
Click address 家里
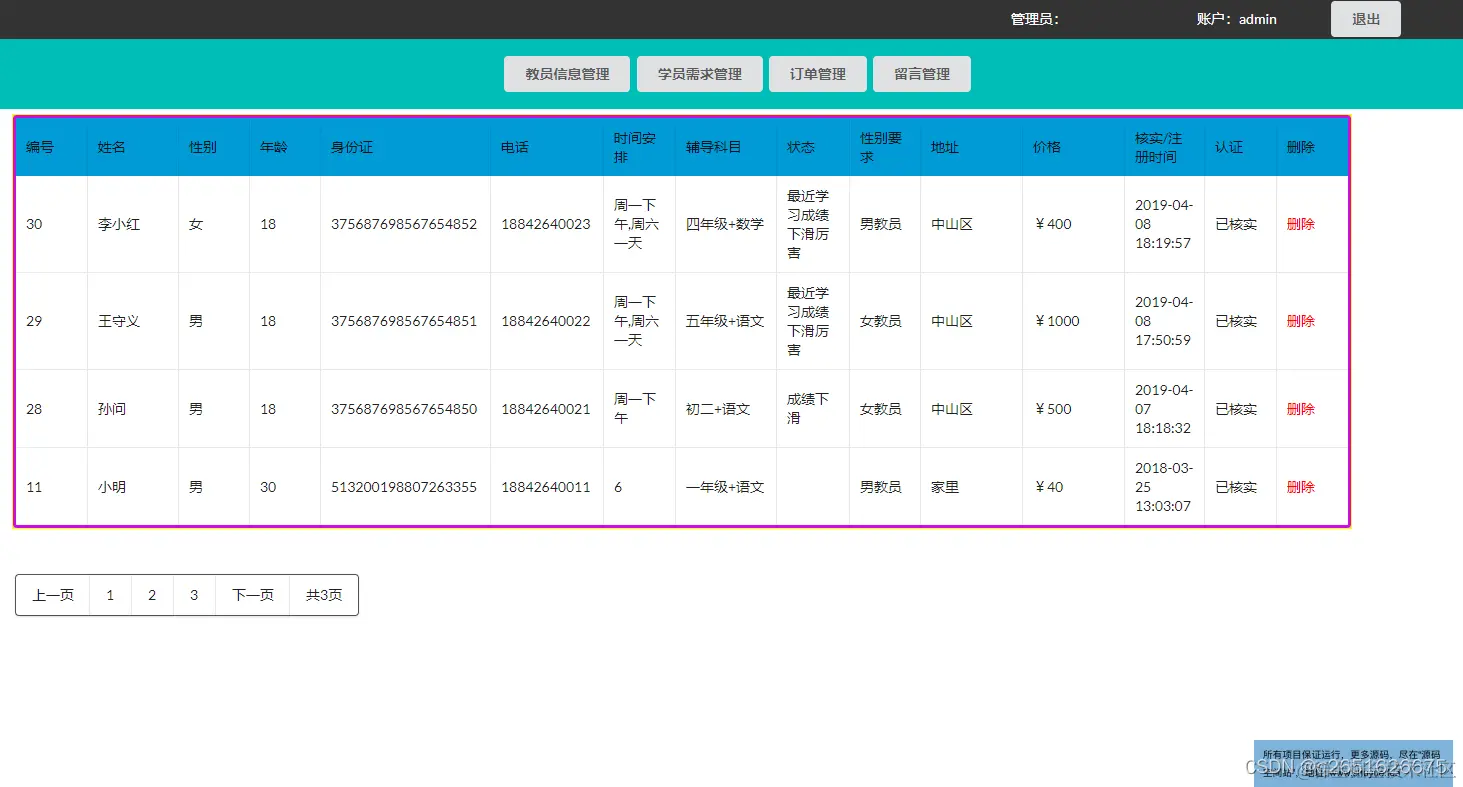click(x=945, y=487)
